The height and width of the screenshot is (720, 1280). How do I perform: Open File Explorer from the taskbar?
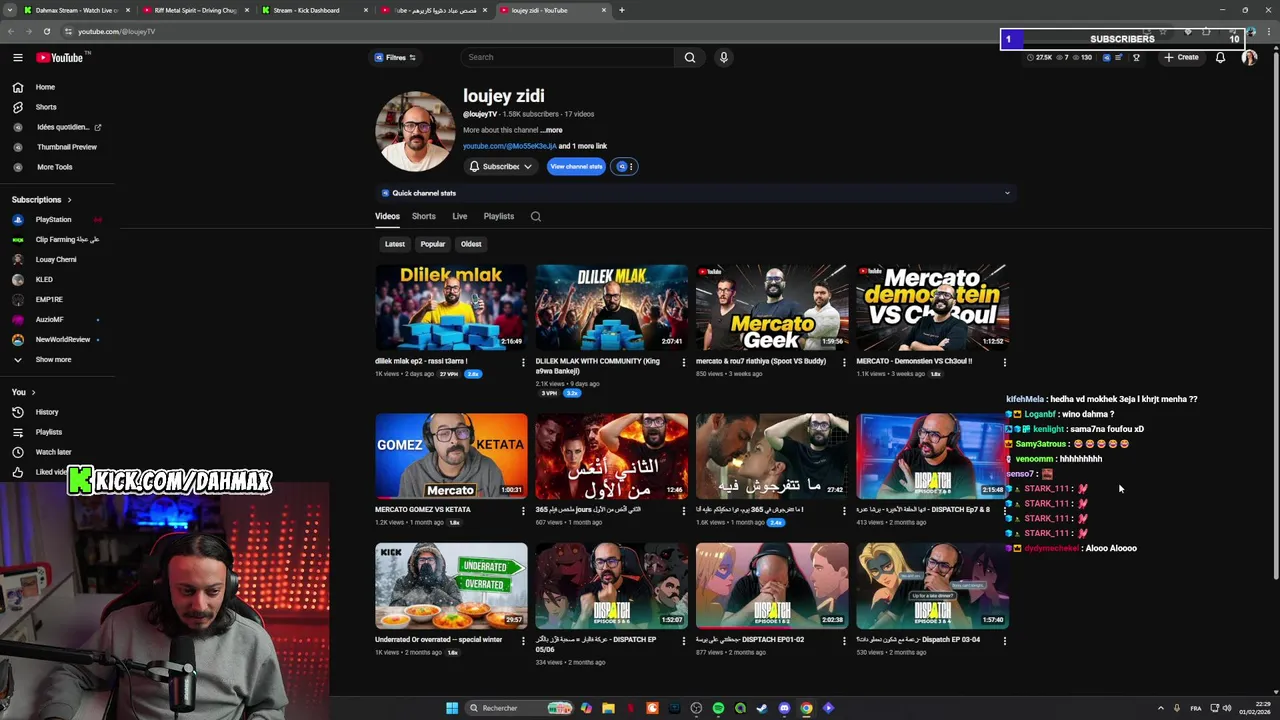[x=608, y=708]
